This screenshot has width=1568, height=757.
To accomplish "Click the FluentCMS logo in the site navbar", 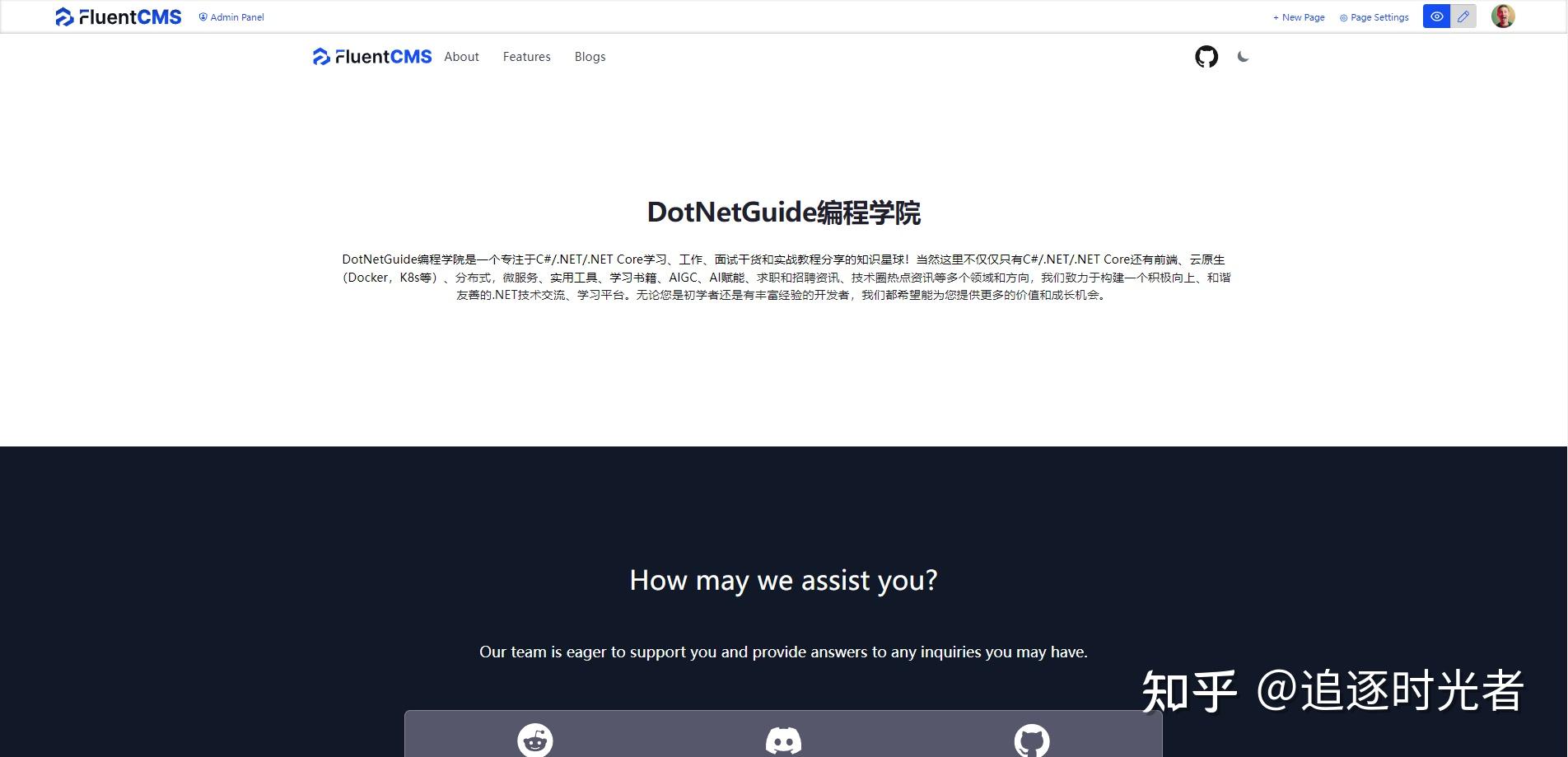I will pos(371,56).
